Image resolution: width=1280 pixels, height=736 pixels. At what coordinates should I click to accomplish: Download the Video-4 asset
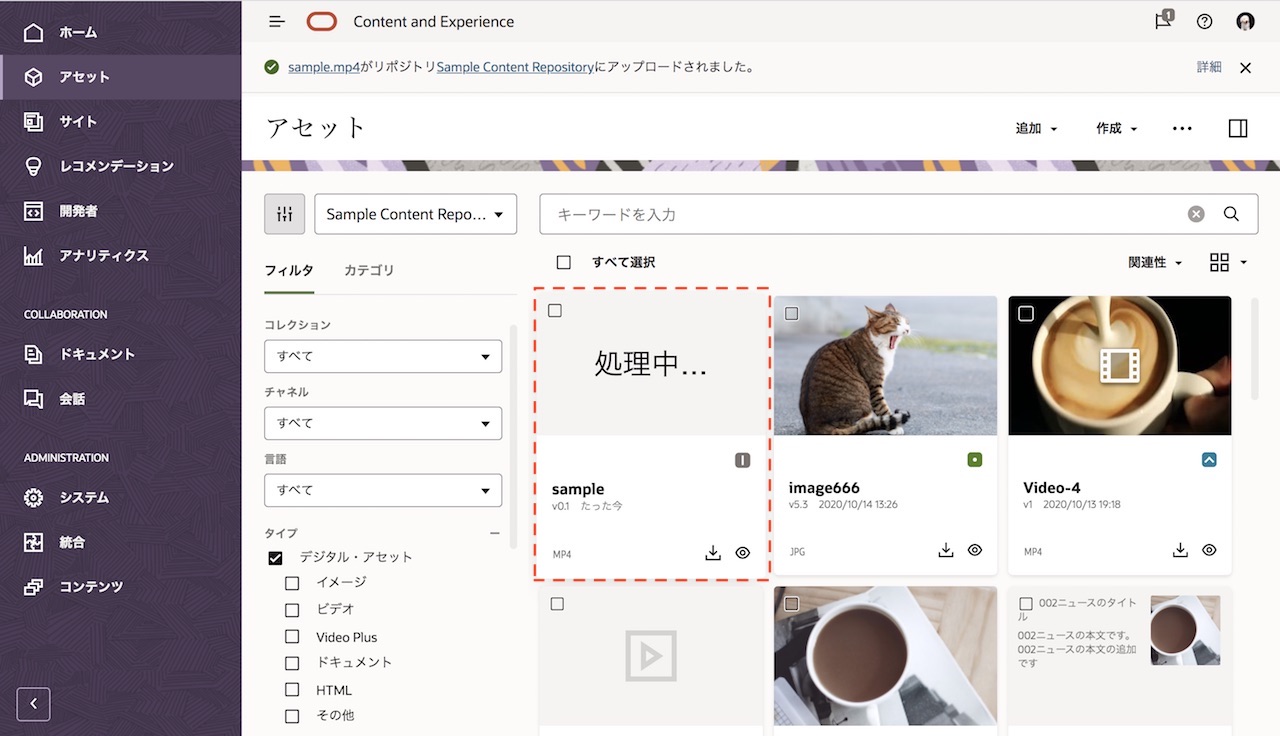[x=1180, y=550]
